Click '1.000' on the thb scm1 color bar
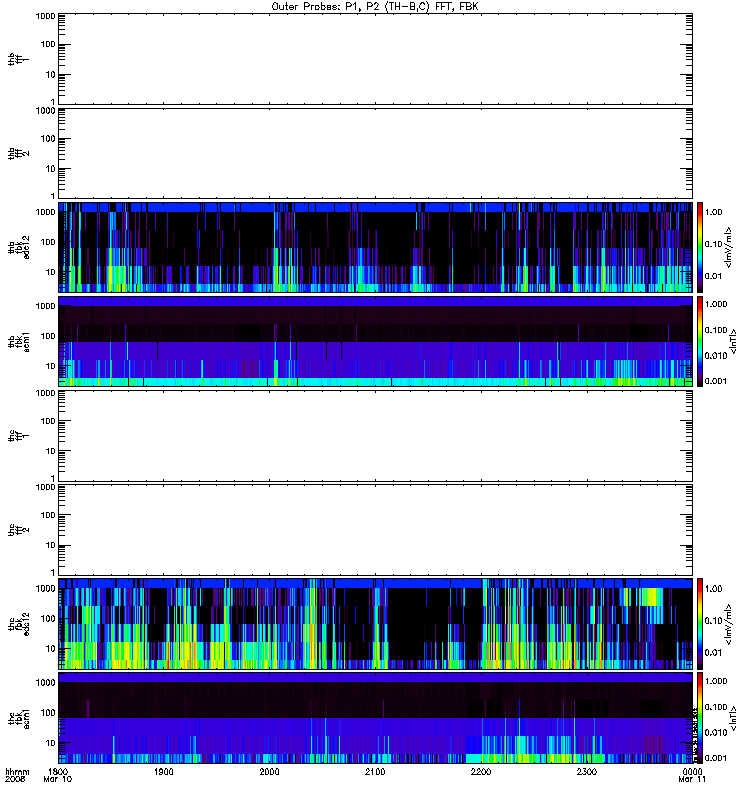The image size is (750, 800). 716,304
